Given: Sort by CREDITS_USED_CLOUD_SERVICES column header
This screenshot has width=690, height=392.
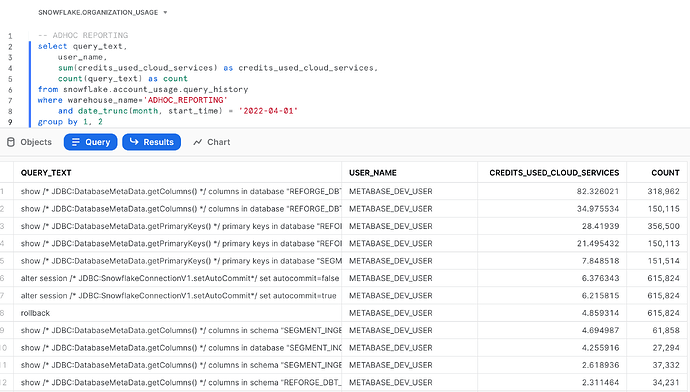Looking at the screenshot, I should coord(552,172).
